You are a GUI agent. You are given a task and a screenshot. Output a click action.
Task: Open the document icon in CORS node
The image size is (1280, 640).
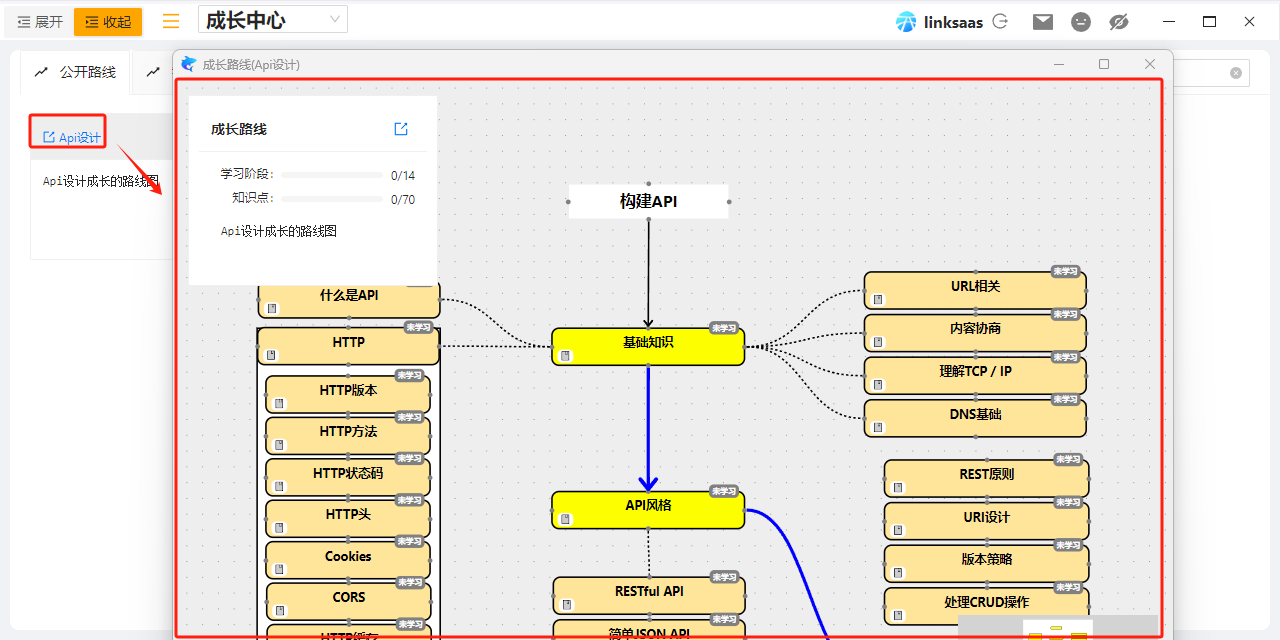tap(280, 611)
